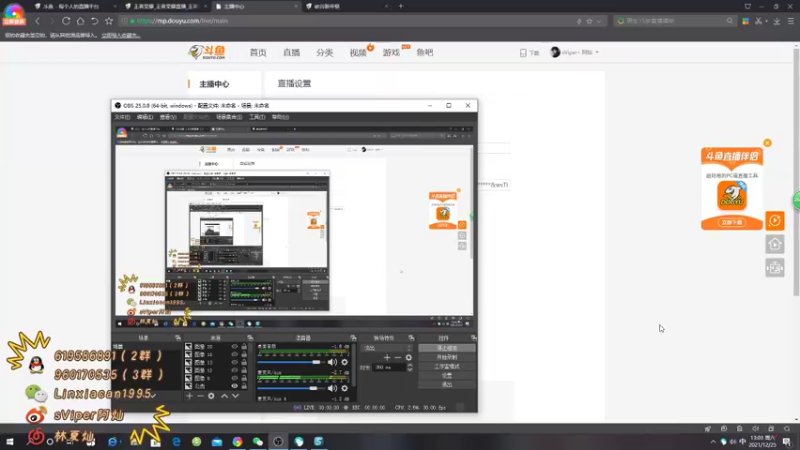The height and width of the screenshot is (450, 800).
Task: Open the OBS Edit menu
Action: 145,117
